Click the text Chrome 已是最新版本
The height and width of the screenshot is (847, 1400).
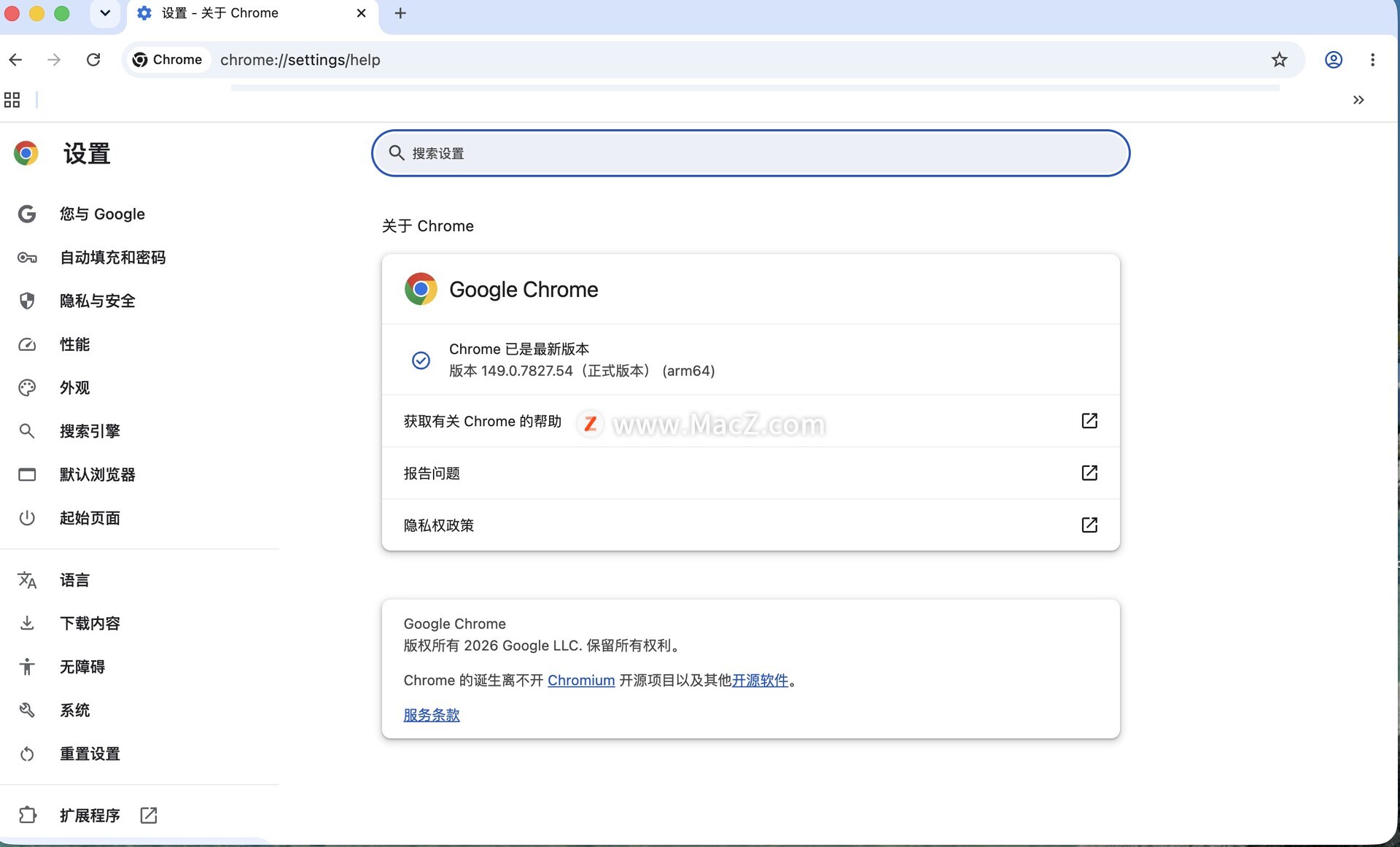519,349
